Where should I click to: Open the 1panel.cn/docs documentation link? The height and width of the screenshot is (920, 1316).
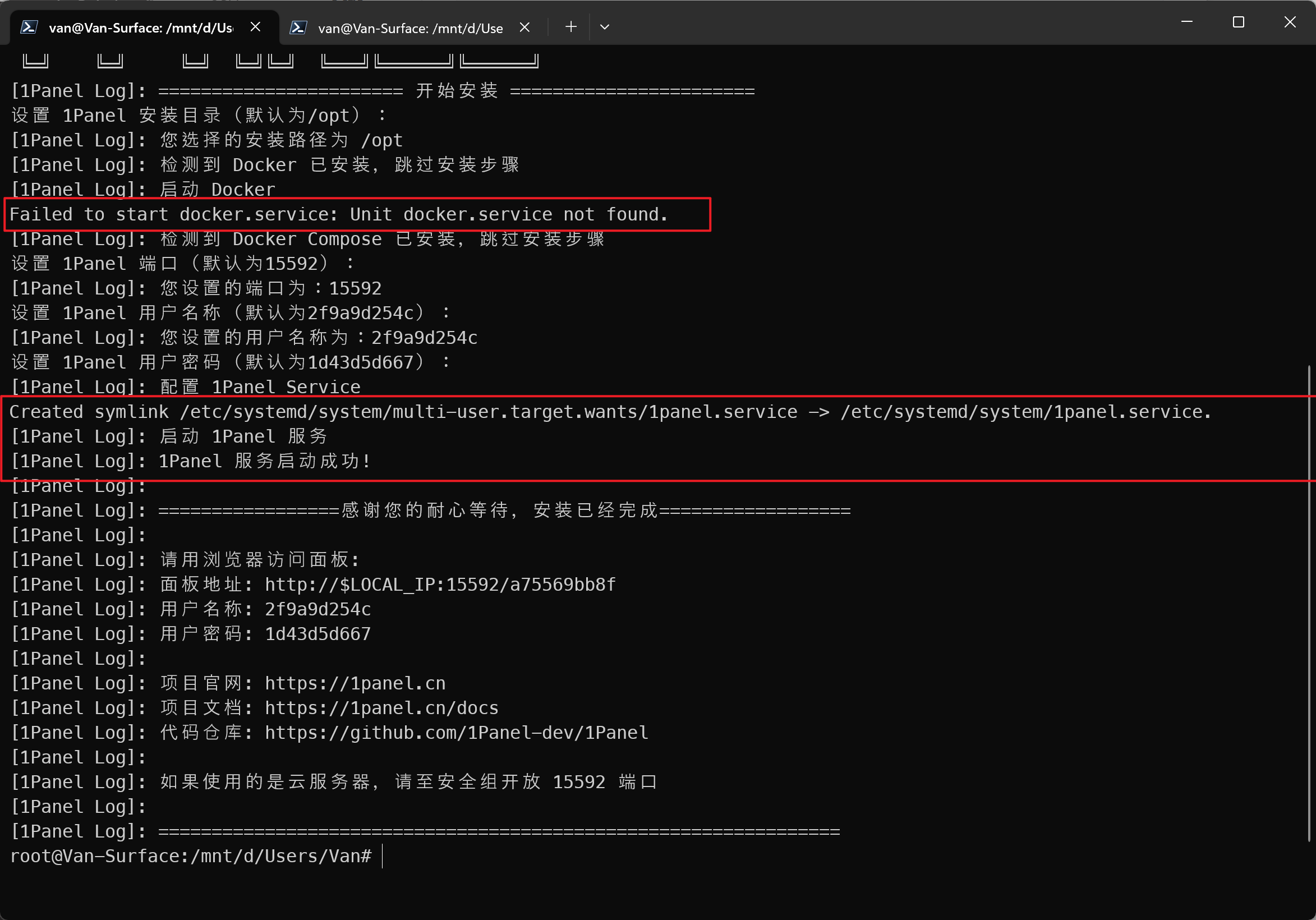380,707
